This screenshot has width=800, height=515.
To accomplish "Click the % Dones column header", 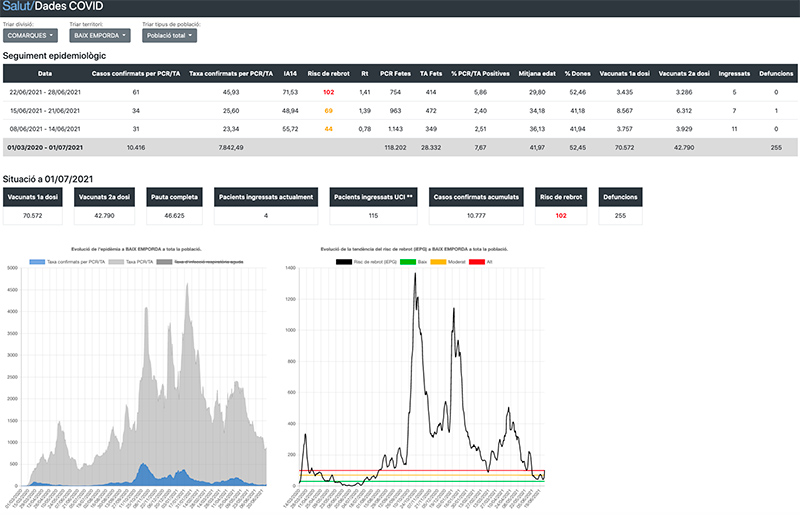I will tap(578, 73).
